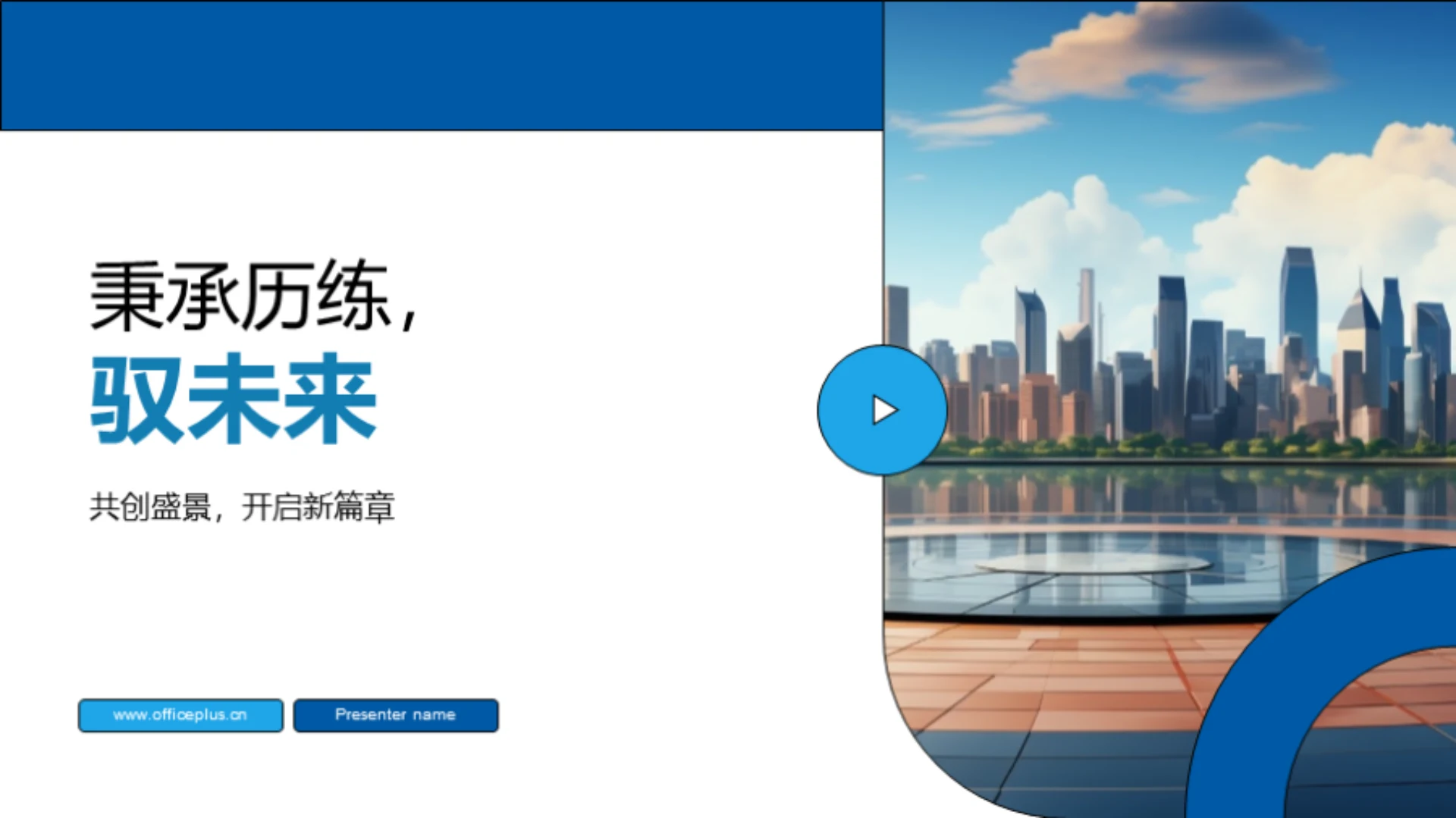
Task: Click the subtitle 共创盛景，开启新篇章
Action: [243, 506]
